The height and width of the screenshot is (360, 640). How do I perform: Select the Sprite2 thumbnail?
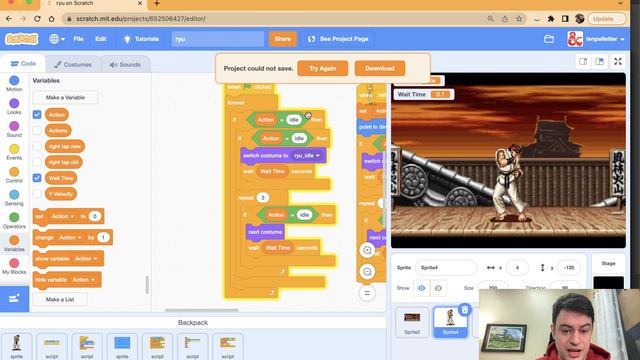(x=412, y=322)
